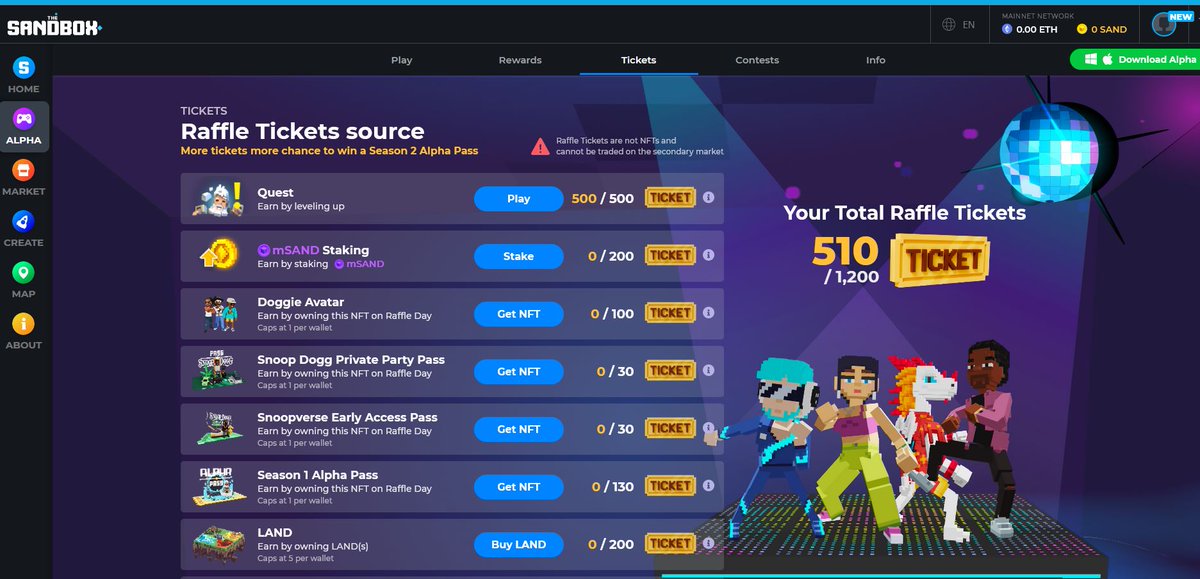Click the Snoop Dogg Private Party Pass thumbnail

pyautogui.click(x=218, y=371)
